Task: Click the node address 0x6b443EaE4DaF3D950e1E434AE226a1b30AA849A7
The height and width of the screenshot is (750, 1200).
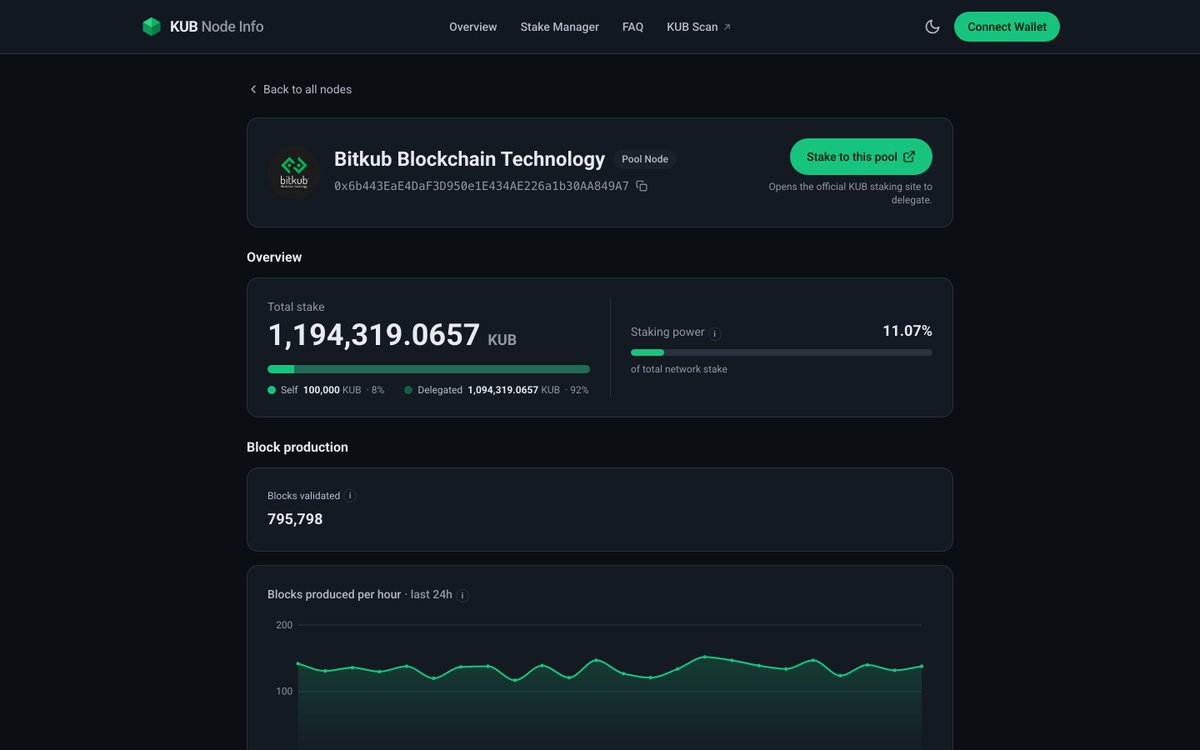Action: pyautogui.click(x=481, y=186)
